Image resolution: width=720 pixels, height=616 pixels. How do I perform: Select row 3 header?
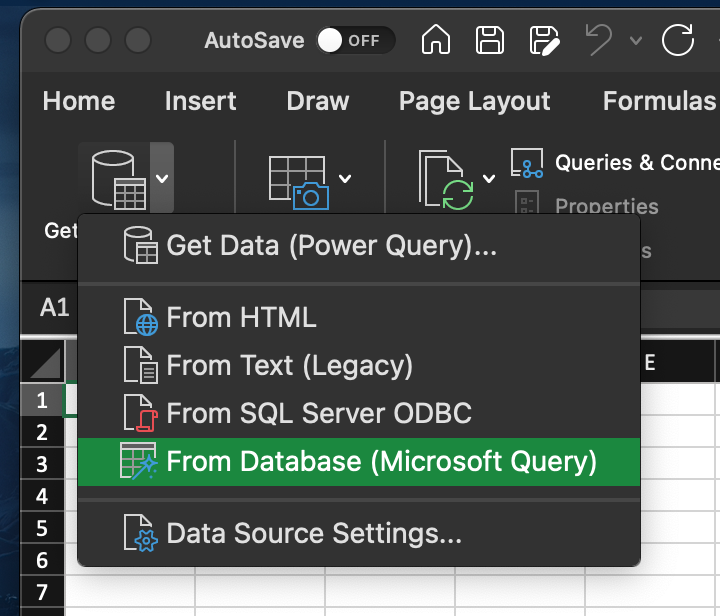[42, 464]
